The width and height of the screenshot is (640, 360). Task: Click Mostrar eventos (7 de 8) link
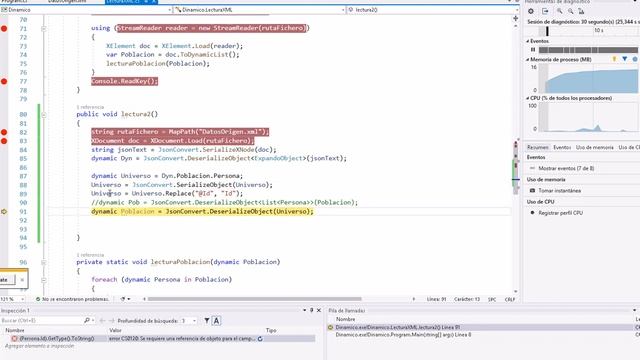pos(566,168)
